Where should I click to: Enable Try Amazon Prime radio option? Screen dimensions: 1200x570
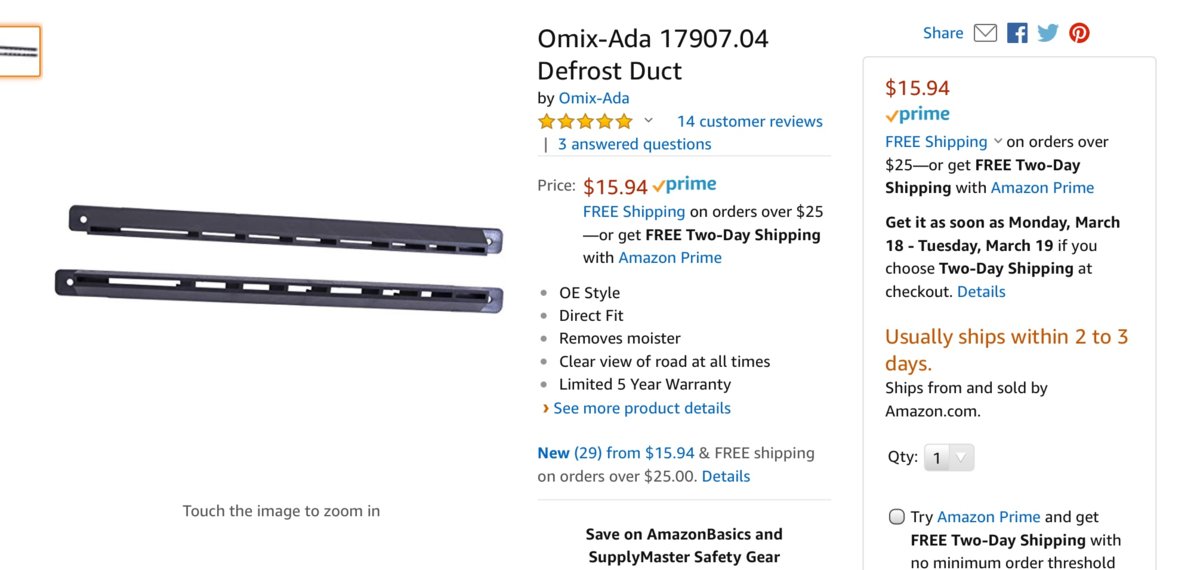[896, 517]
